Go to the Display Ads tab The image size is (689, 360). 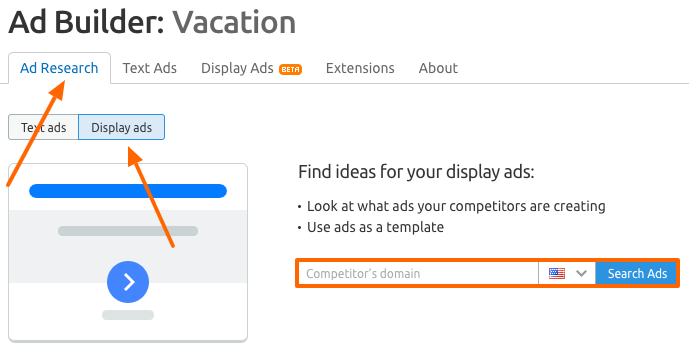(237, 68)
